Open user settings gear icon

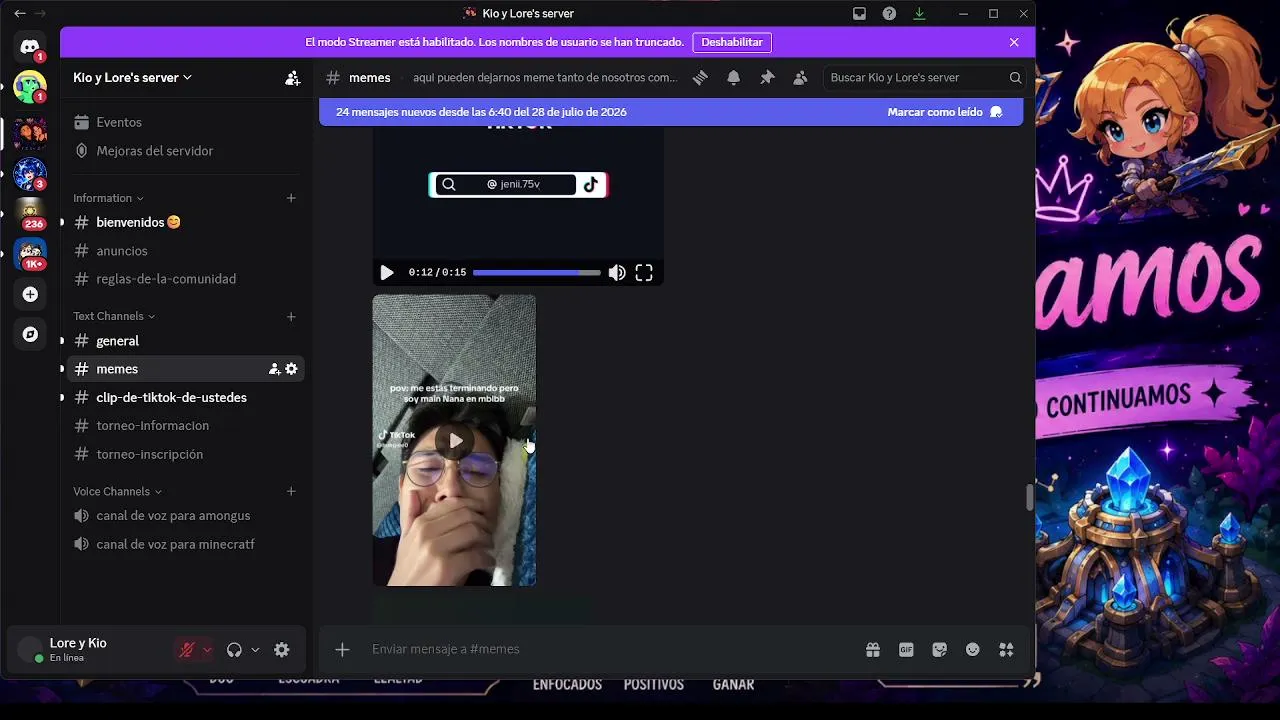click(x=282, y=650)
